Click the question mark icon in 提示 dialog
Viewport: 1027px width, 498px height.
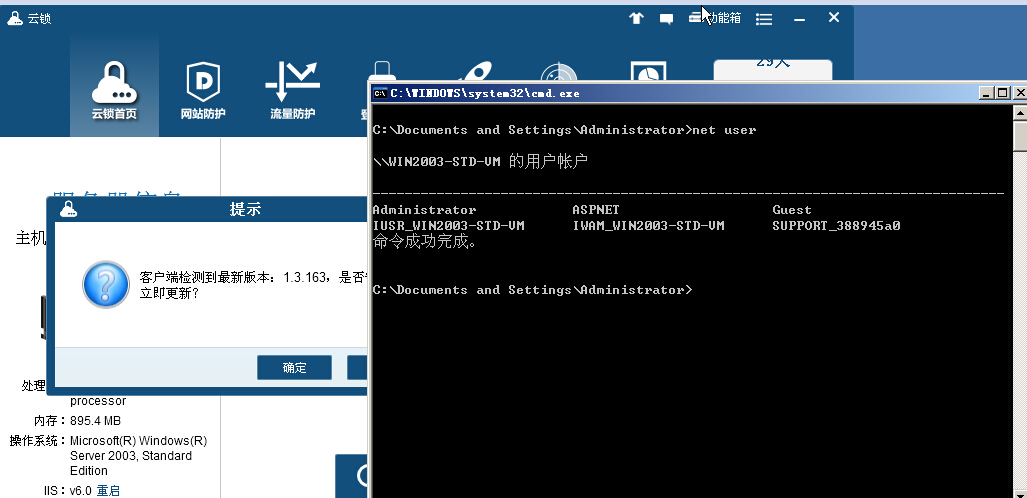point(105,284)
